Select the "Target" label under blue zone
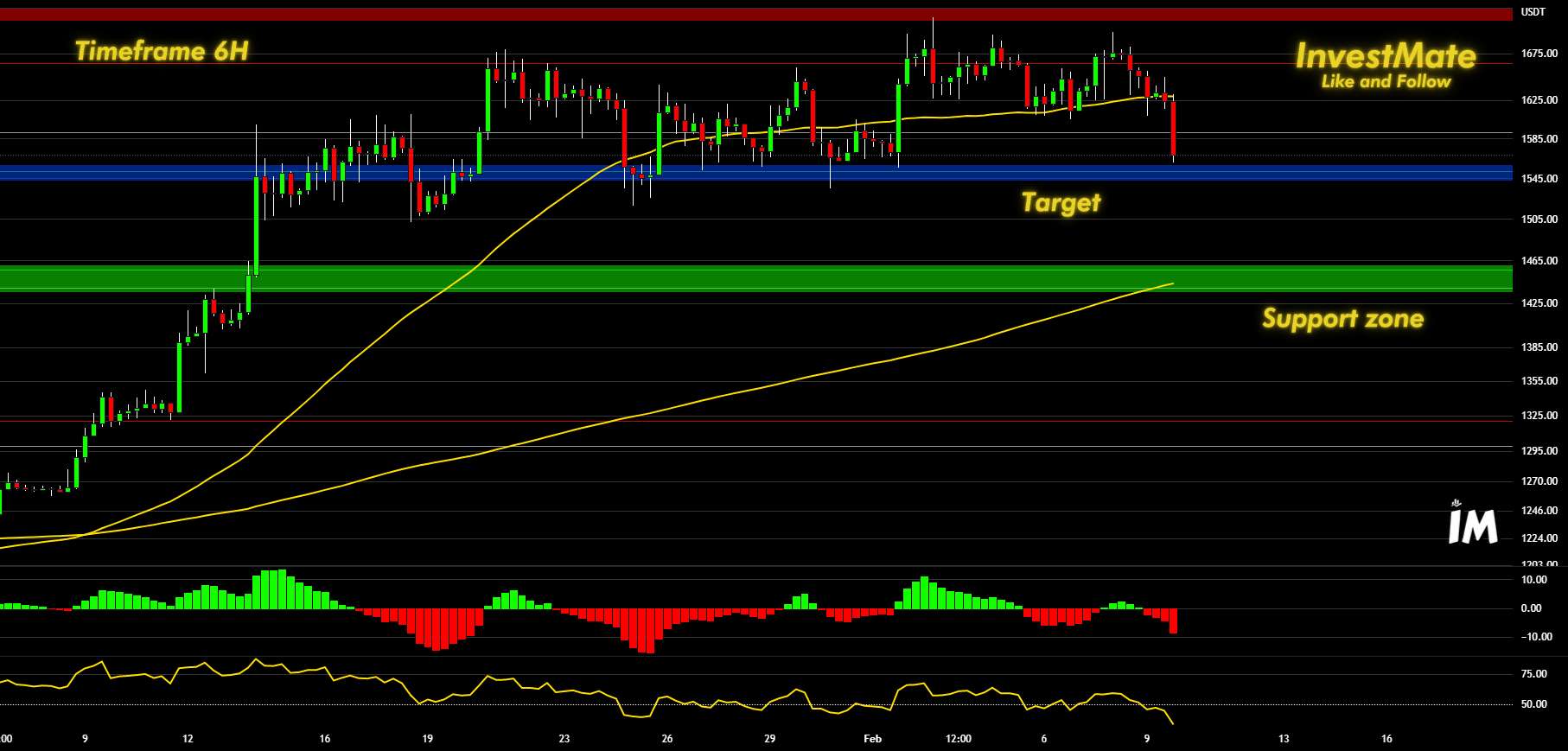 (1061, 203)
